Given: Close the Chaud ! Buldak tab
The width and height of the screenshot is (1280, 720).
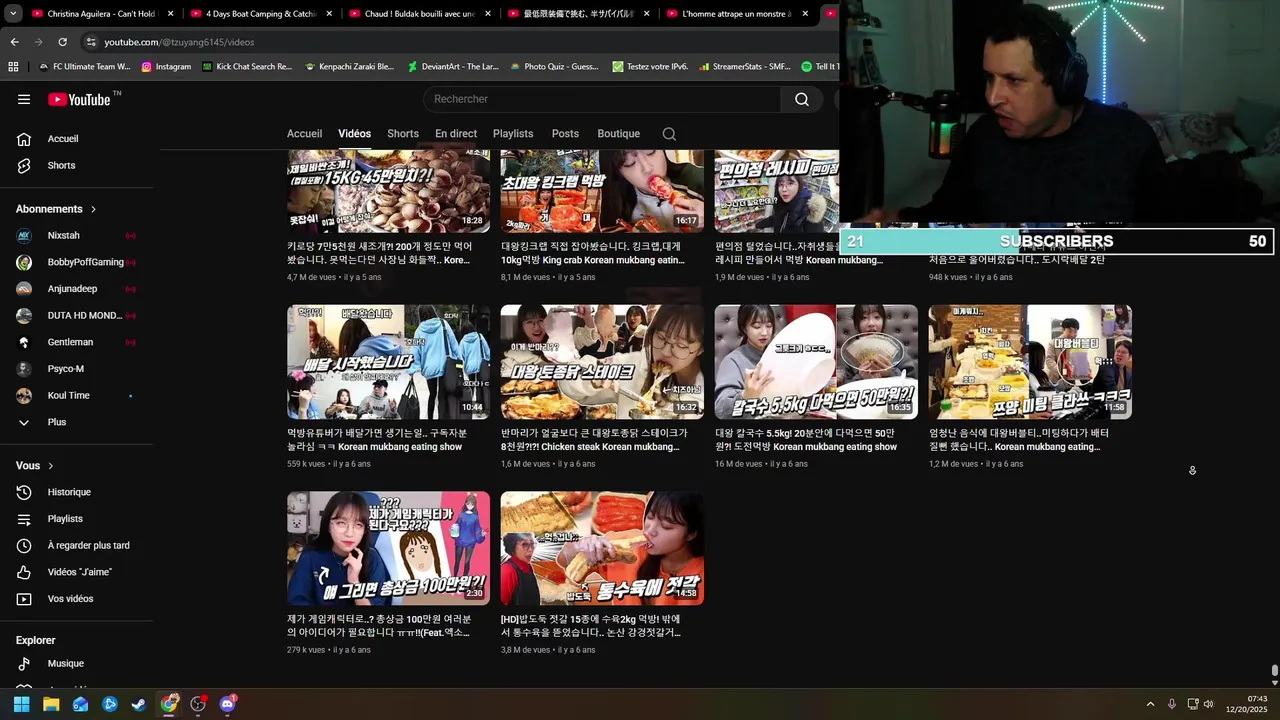Looking at the screenshot, I should [x=488, y=14].
